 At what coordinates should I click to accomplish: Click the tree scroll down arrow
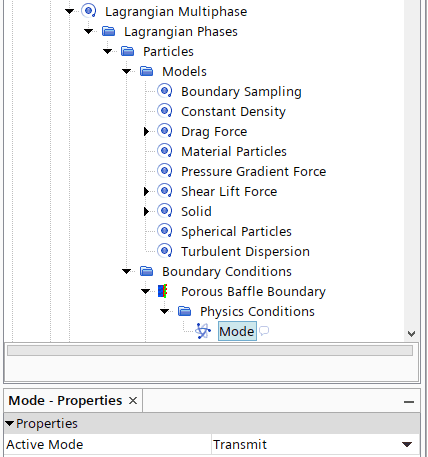[412, 334]
